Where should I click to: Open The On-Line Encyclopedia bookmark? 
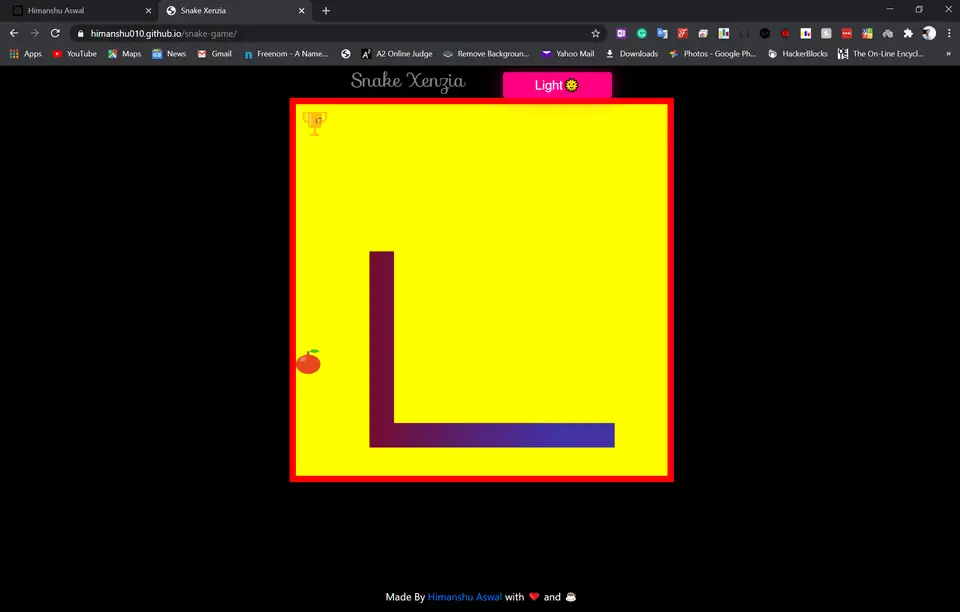[x=881, y=54]
